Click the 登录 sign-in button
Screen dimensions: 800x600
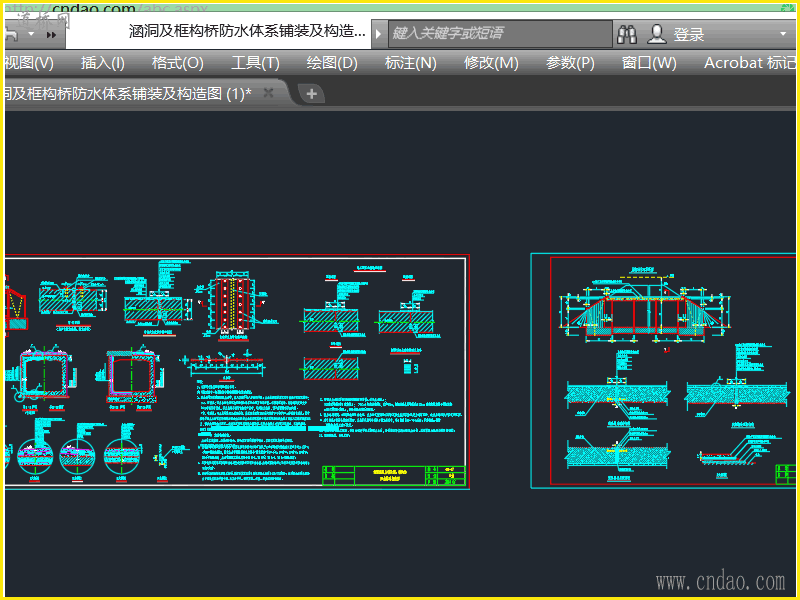pyautogui.click(x=688, y=35)
